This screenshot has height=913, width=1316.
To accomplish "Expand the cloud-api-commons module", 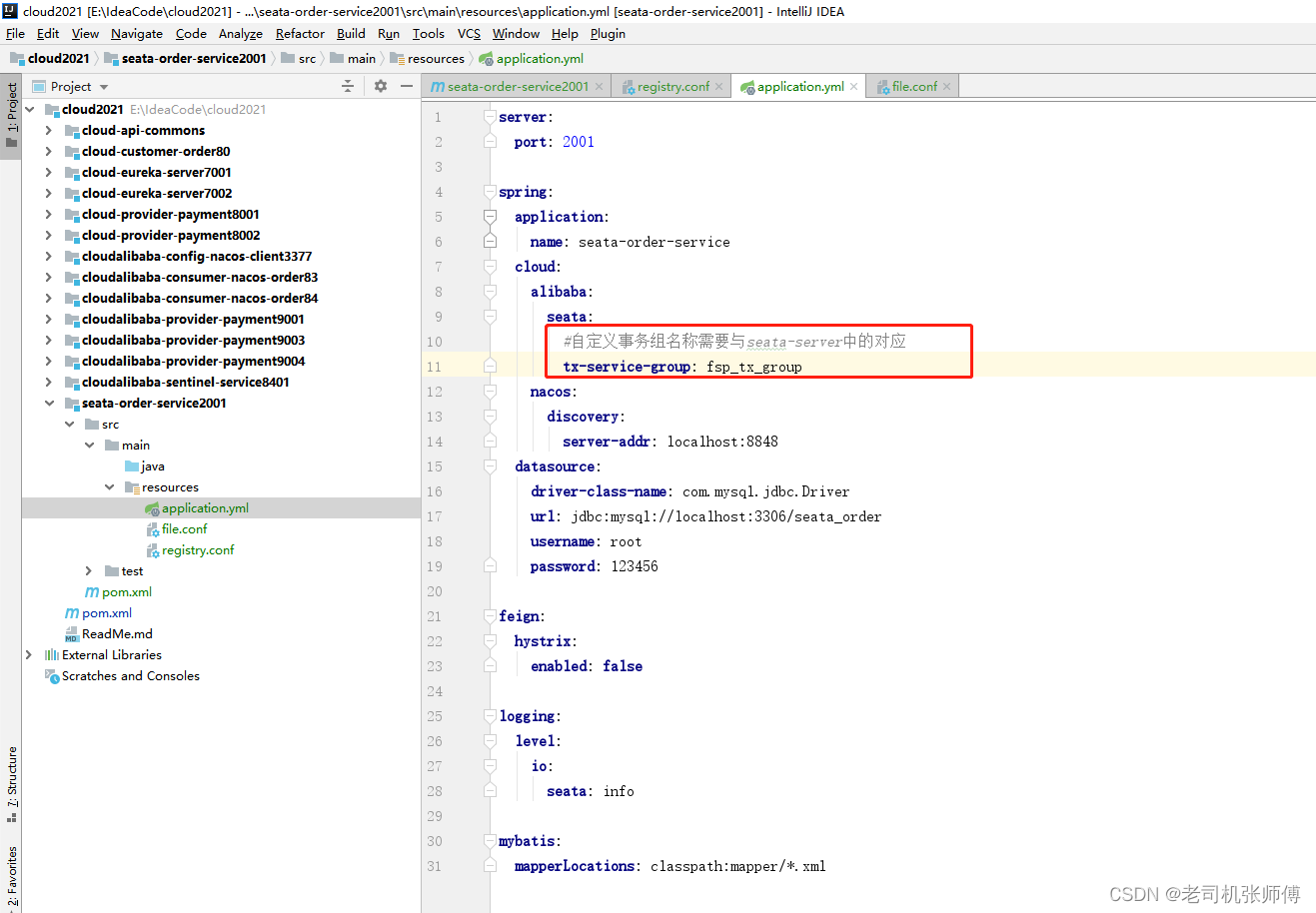I will click(49, 130).
